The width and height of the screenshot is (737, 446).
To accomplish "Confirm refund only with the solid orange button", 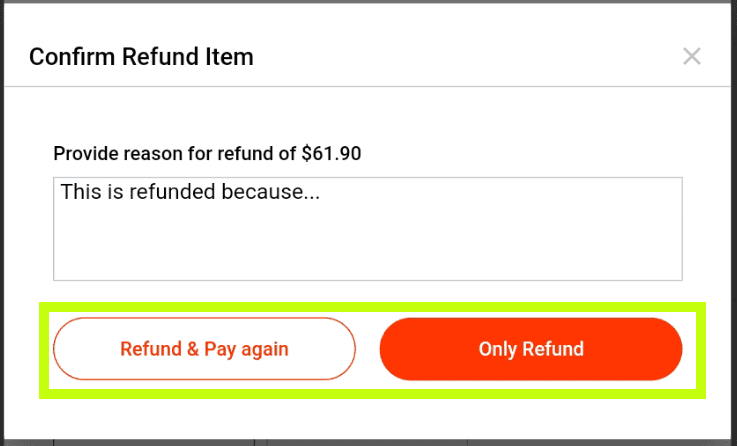I will [x=531, y=349].
